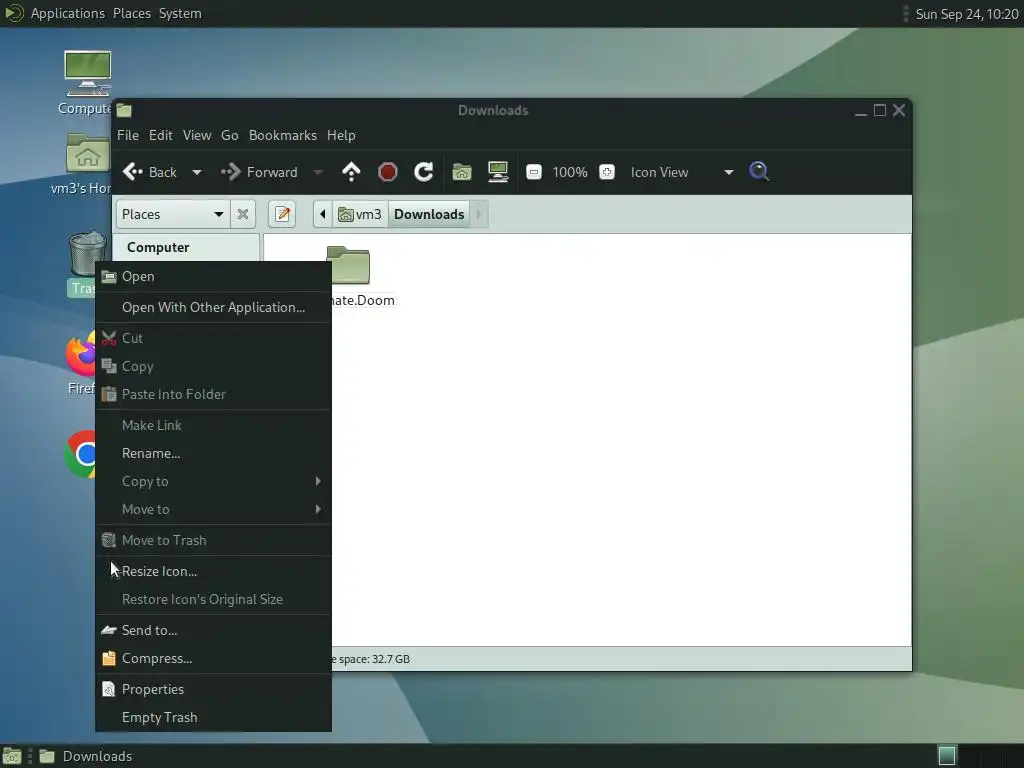Open Properties from the context menu
The width and height of the screenshot is (1024, 768).
pyautogui.click(x=214, y=689)
